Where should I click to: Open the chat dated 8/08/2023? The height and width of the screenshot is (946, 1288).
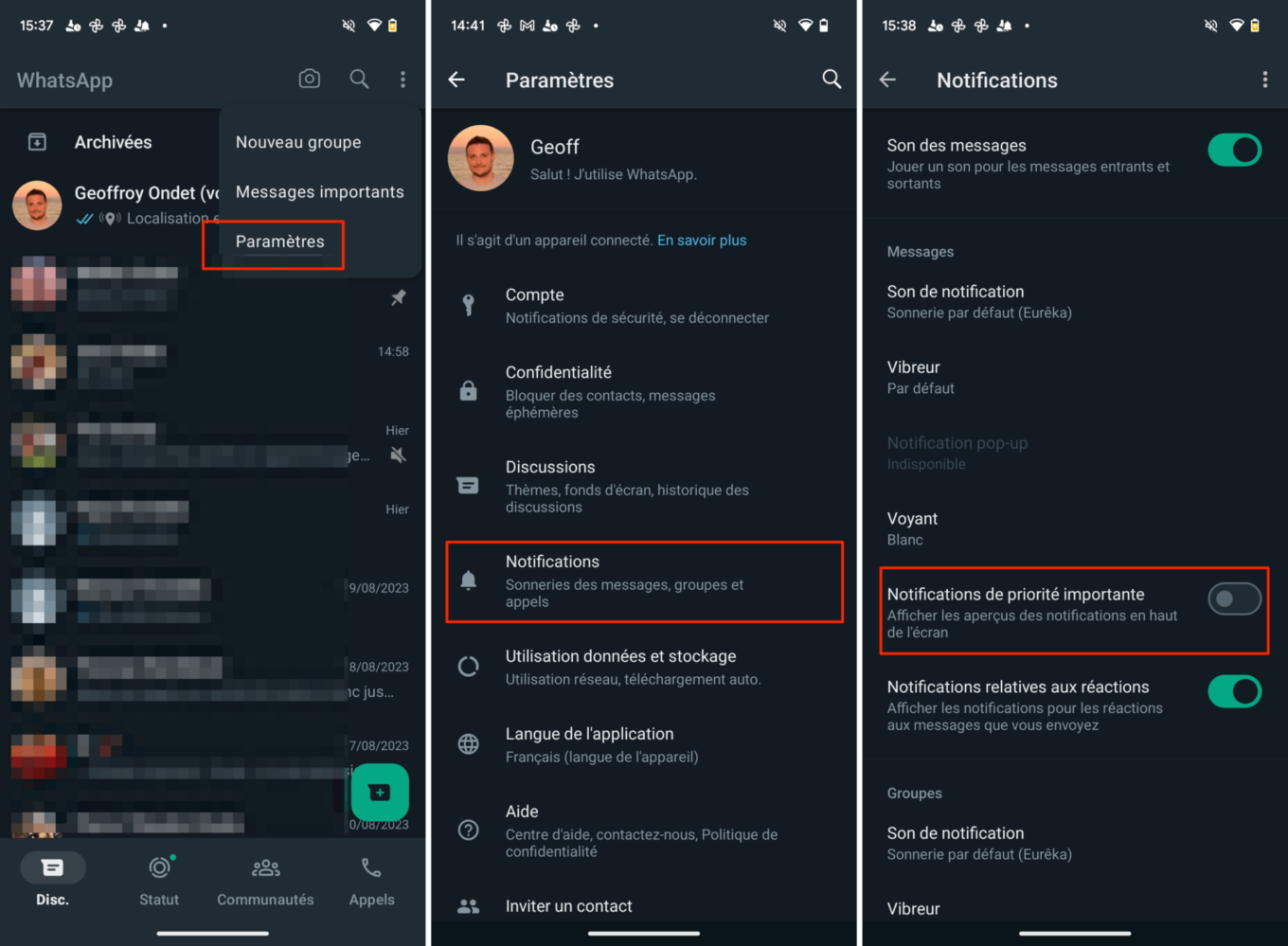click(213, 679)
